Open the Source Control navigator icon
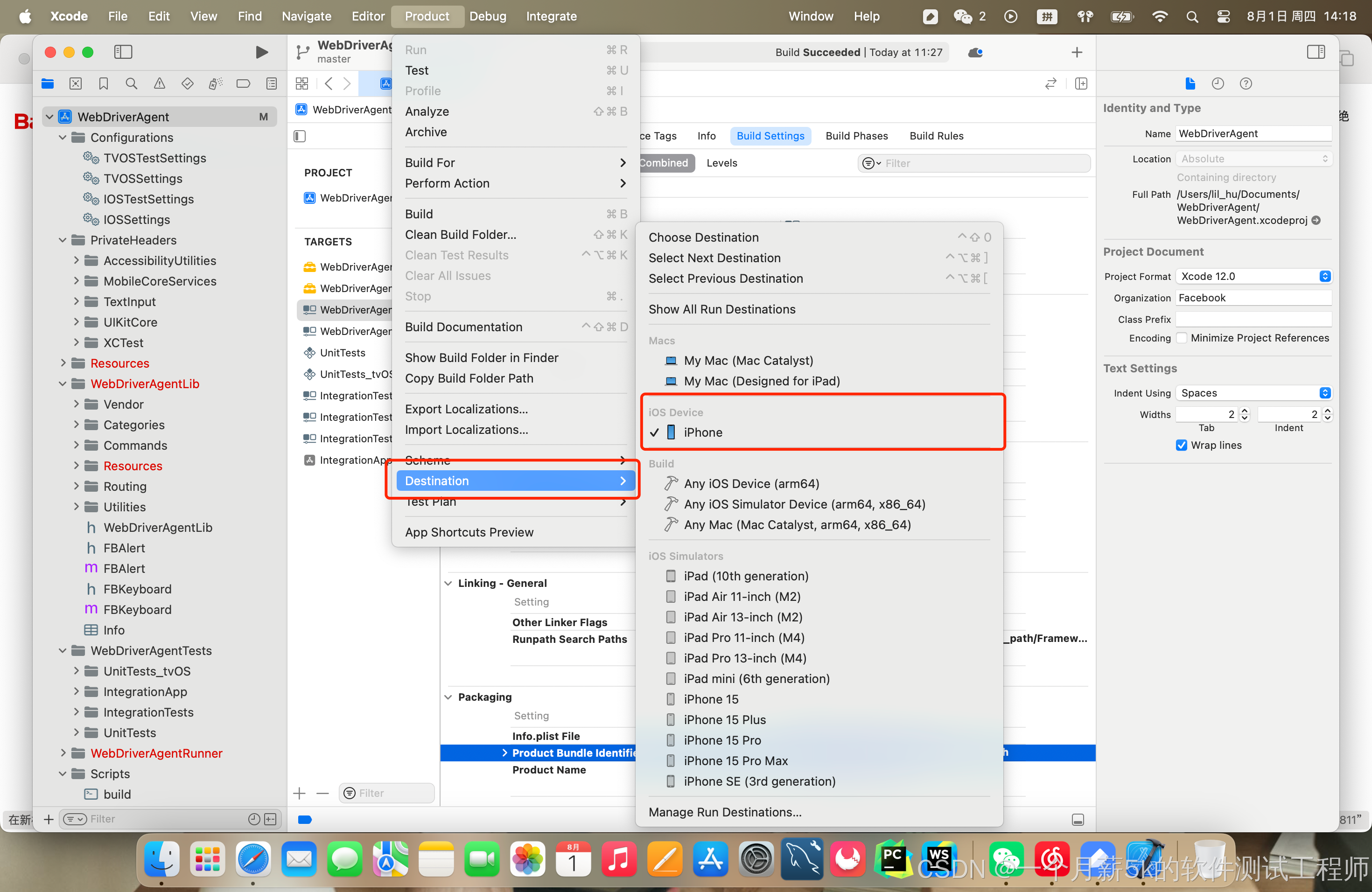The width and height of the screenshot is (1372, 892). coord(76,84)
